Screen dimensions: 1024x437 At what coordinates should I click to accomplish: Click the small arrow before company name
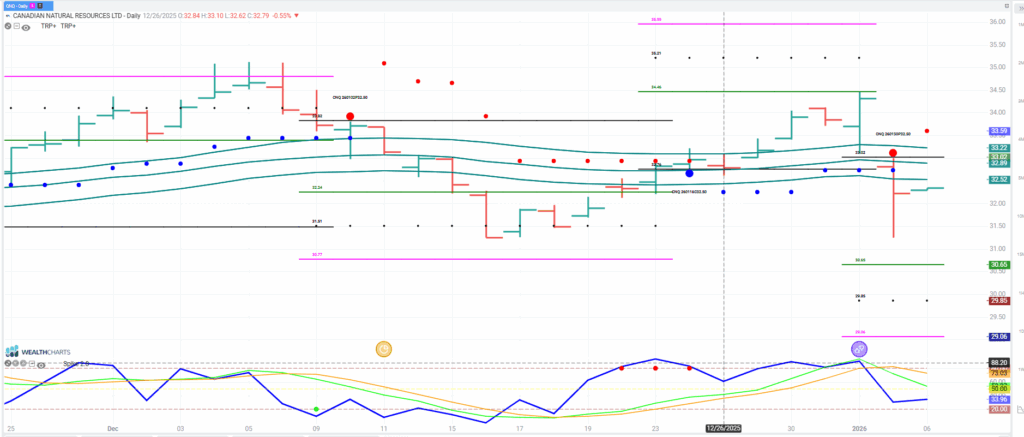(x=8, y=16)
